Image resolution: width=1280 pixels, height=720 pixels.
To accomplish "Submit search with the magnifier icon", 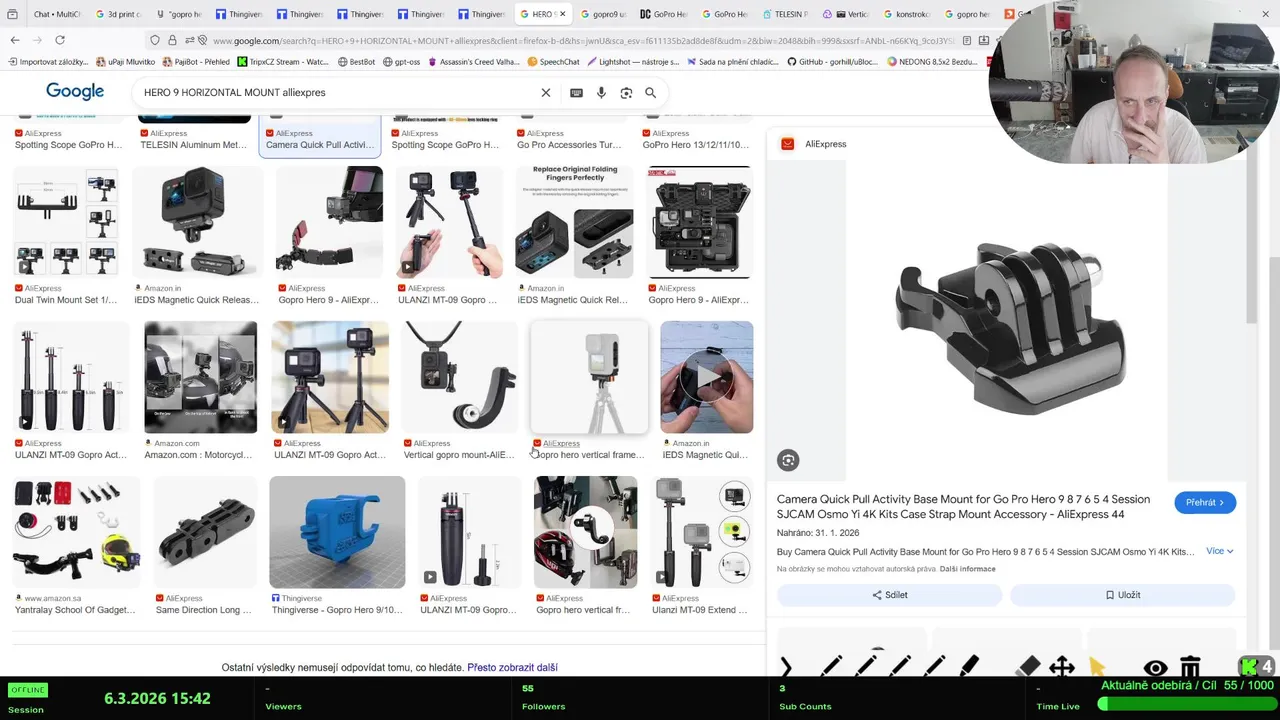I will tap(650, 92).
